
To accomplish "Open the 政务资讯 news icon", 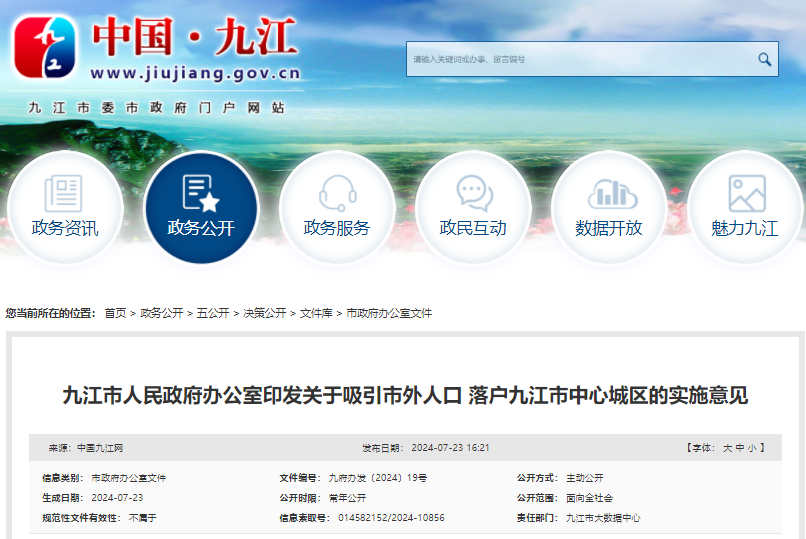I will [64, 194].
